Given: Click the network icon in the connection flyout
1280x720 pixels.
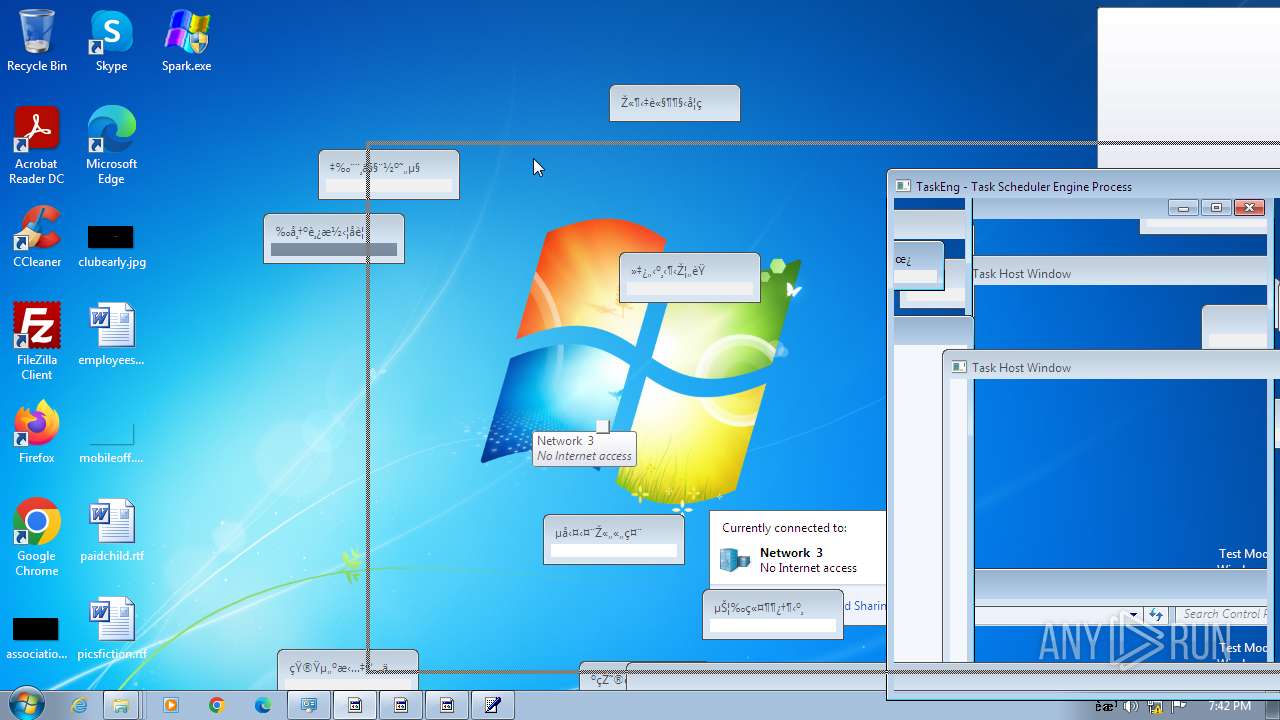Looking at the screenshot, I should point(735,560).
